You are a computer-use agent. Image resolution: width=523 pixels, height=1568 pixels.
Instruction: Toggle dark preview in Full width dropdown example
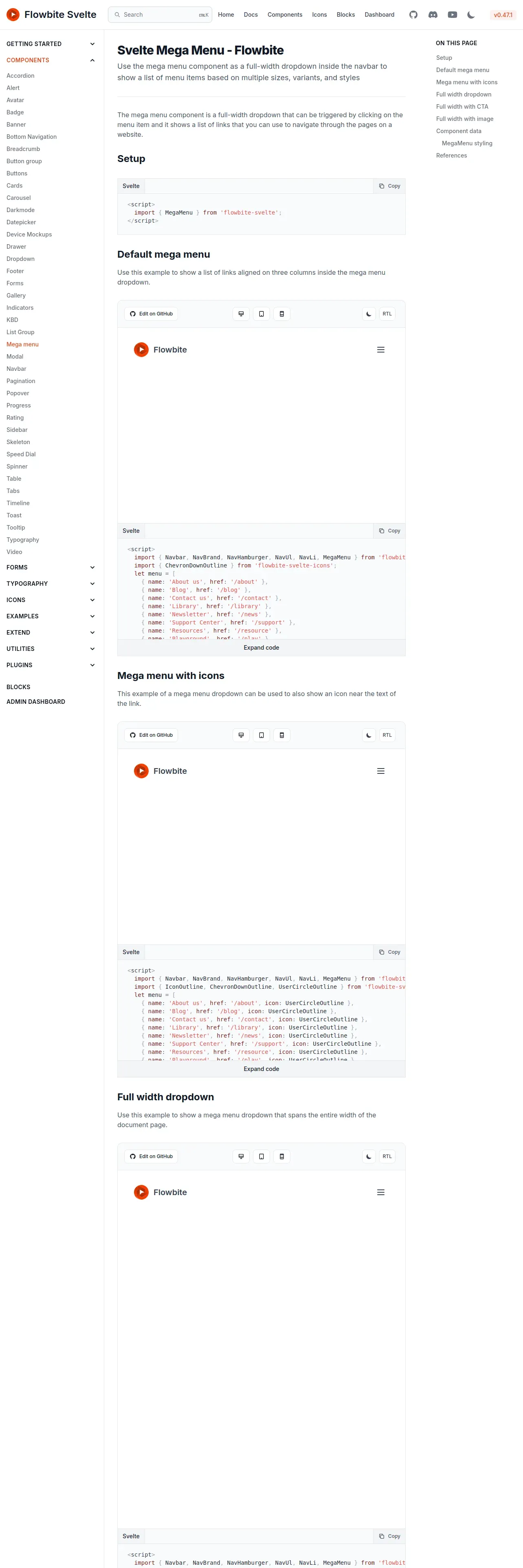(369, 1156)
